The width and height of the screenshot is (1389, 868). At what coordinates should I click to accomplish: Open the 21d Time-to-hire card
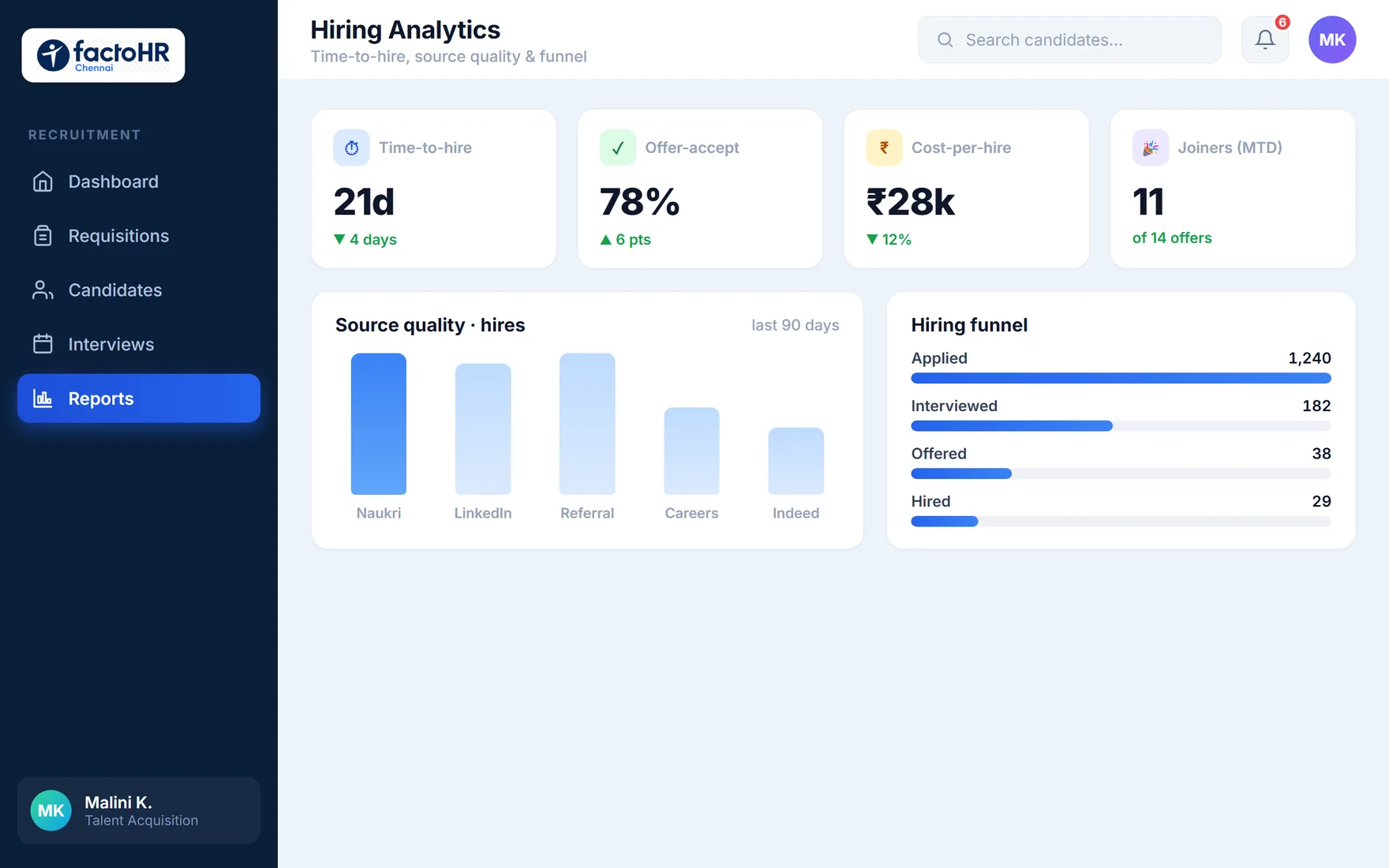pos(434,189)
